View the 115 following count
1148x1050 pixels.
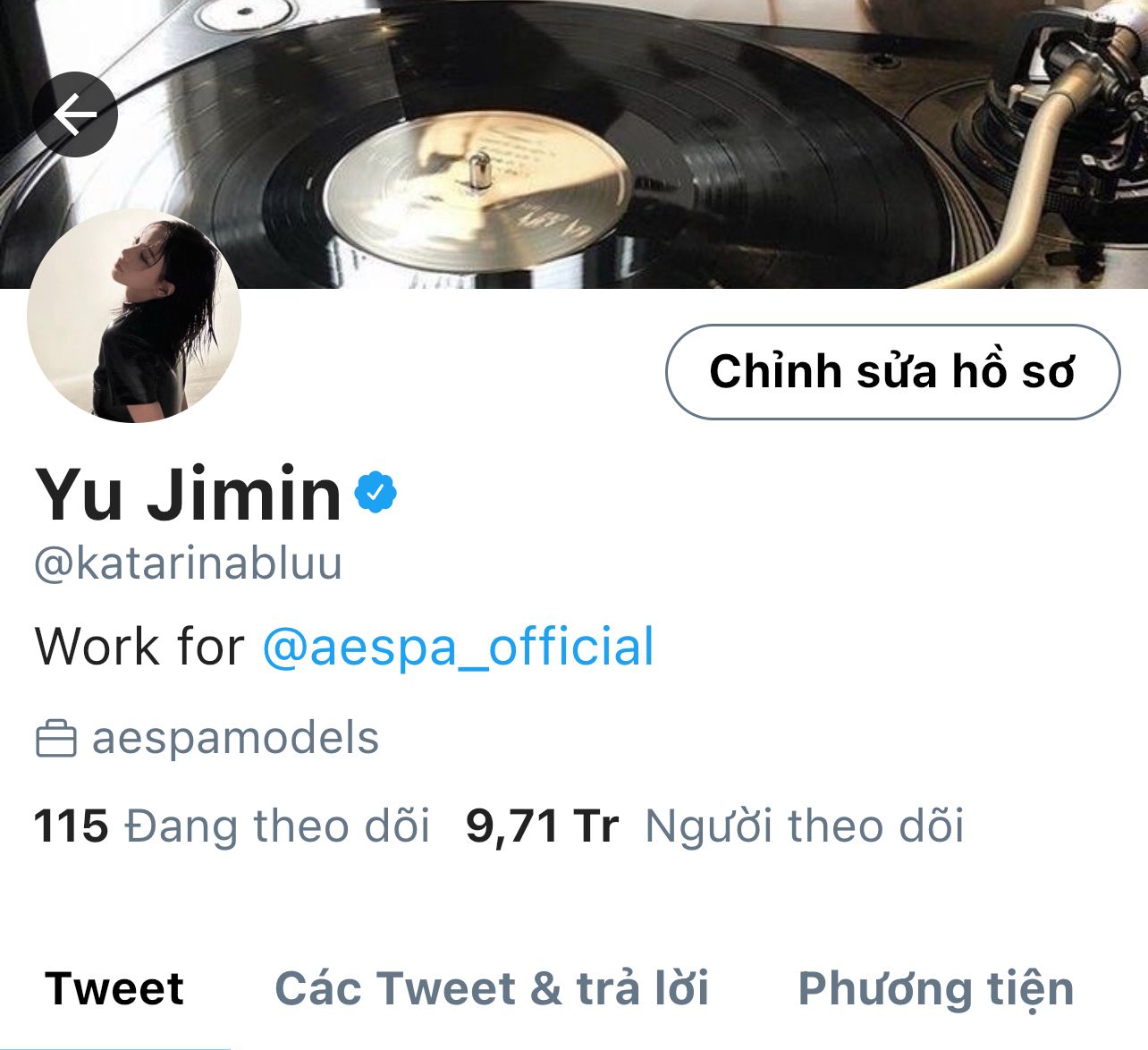(71, 826)
